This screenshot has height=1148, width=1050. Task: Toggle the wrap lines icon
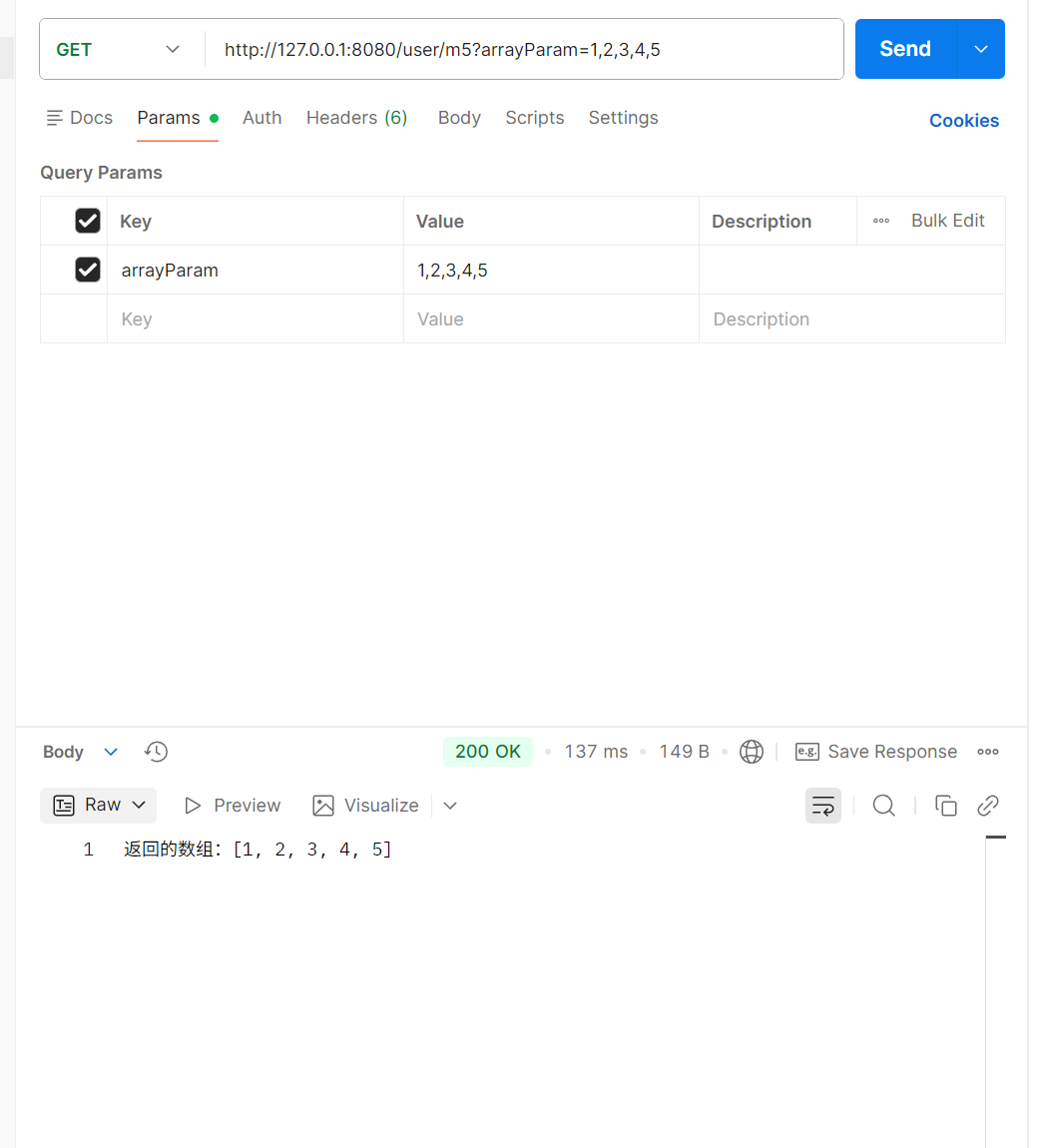pyautogui.click(x=823, y=806)
